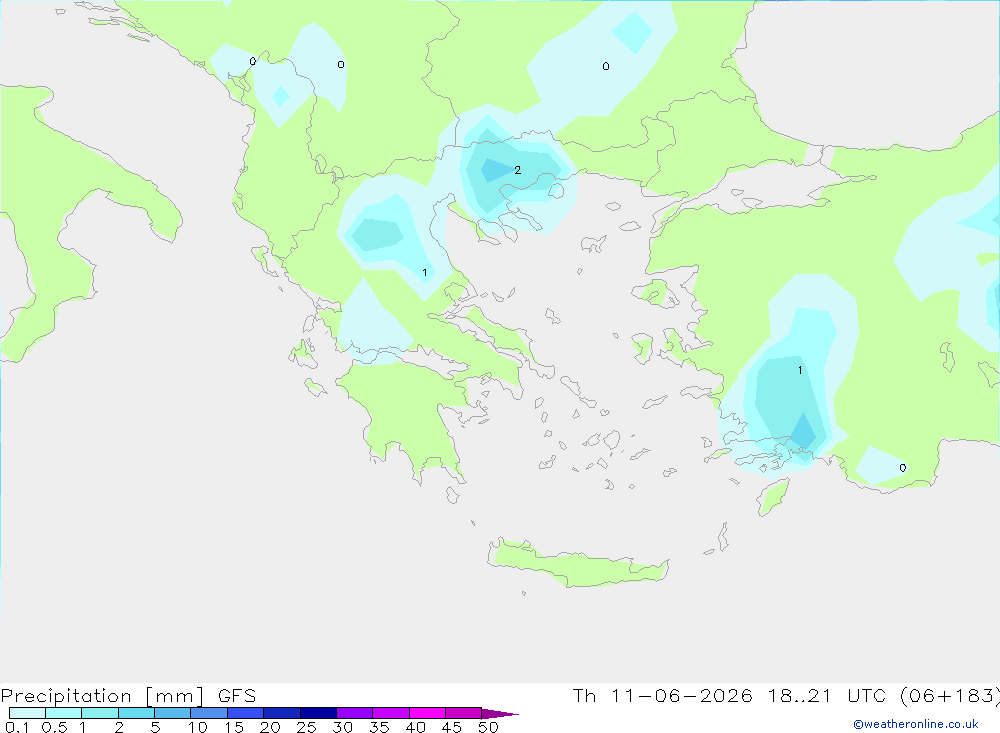Viewport: 1000px width, 733px height.
Task: Open the weatheronline.co.uk copyright link
Action: [x=916, y=724]
